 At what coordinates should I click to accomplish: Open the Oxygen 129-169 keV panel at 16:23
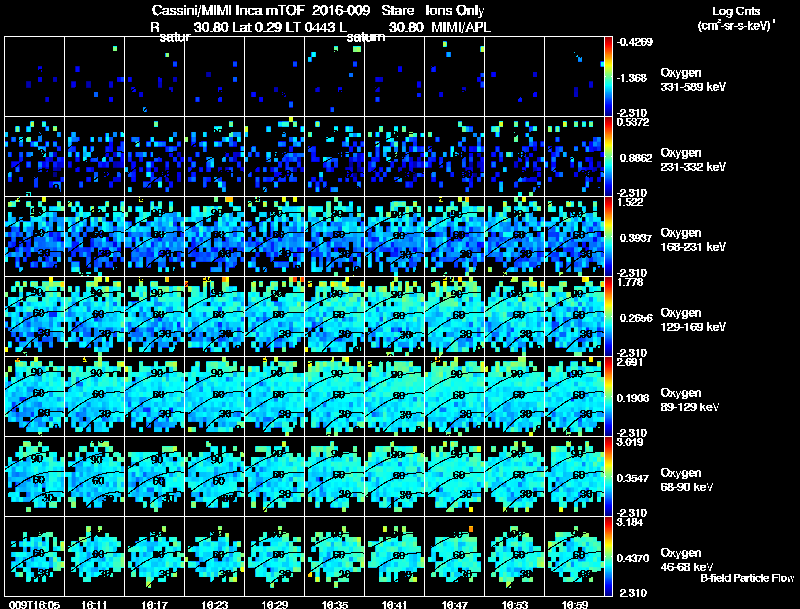[x=214, y=316]
